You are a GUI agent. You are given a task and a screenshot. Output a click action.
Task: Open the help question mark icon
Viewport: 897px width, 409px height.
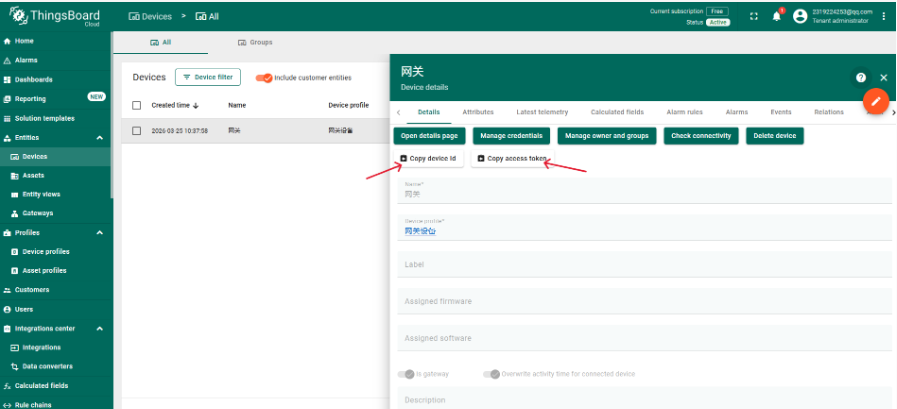tap(860, 77)
